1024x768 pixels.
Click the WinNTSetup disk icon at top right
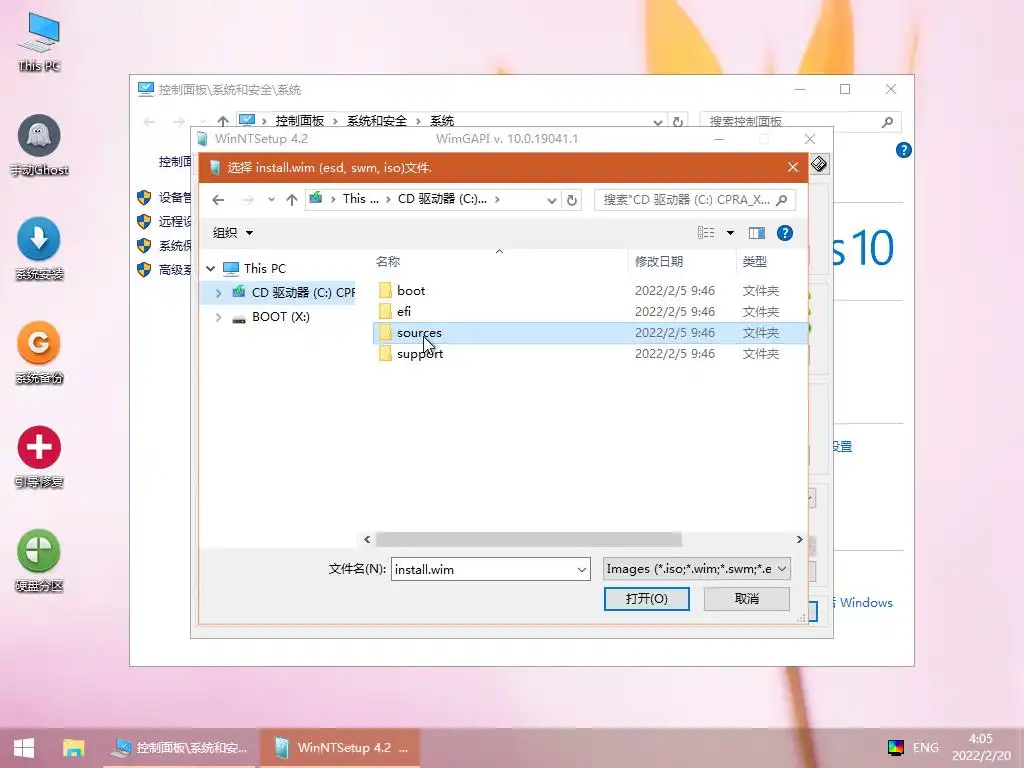(x=819, y=164)
